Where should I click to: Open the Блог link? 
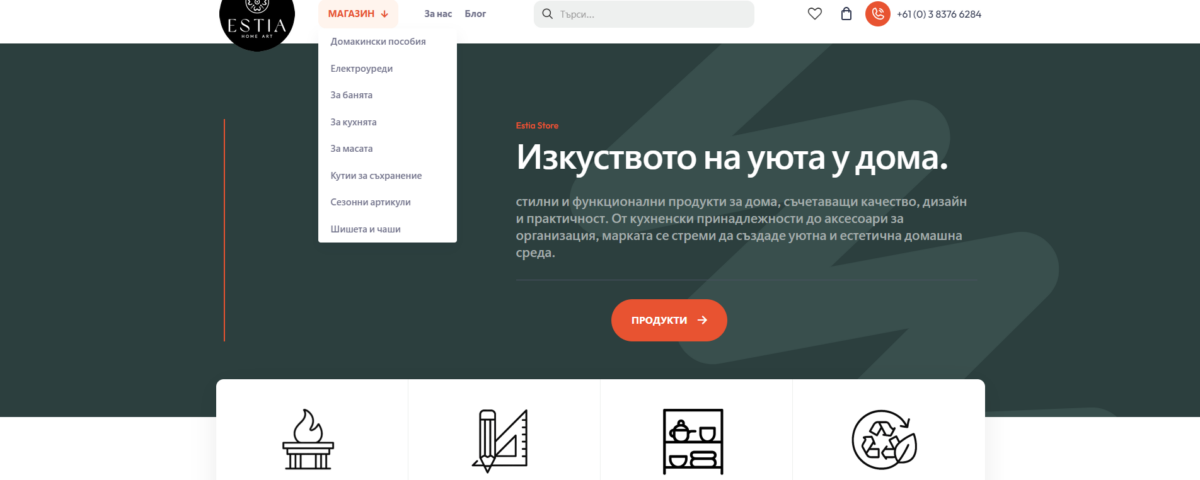(475, 14)
